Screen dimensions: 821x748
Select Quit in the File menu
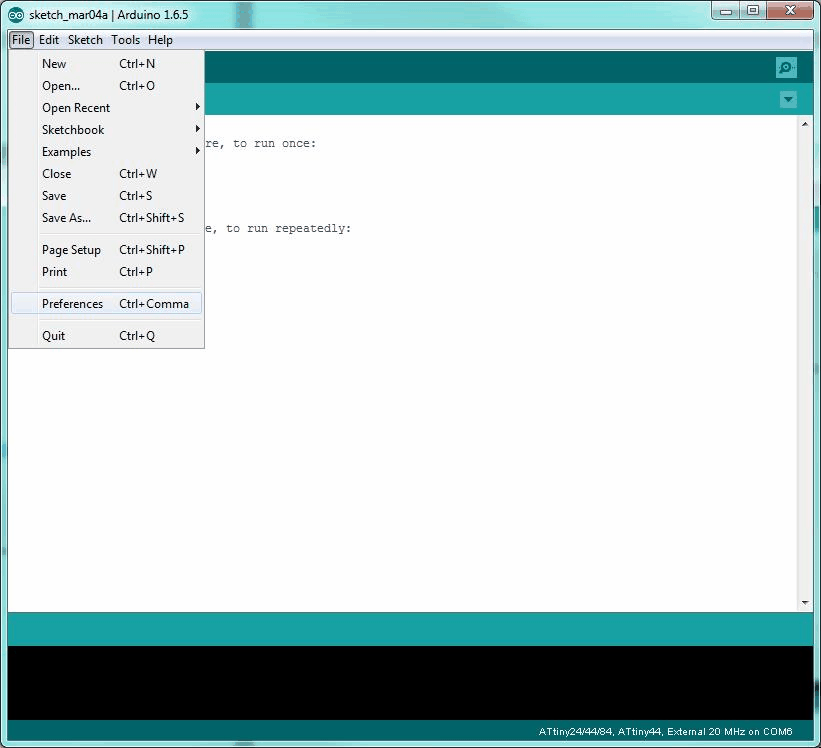click(x=106, y=336)
